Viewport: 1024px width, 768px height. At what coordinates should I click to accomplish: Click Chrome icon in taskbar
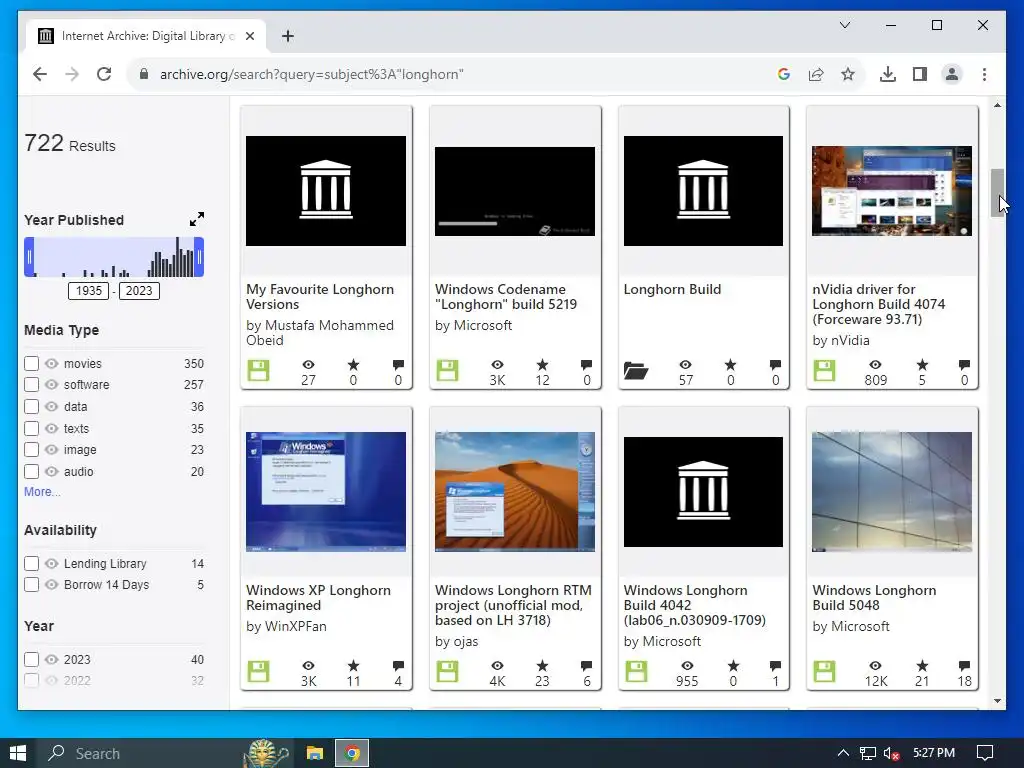coord(352,753)
